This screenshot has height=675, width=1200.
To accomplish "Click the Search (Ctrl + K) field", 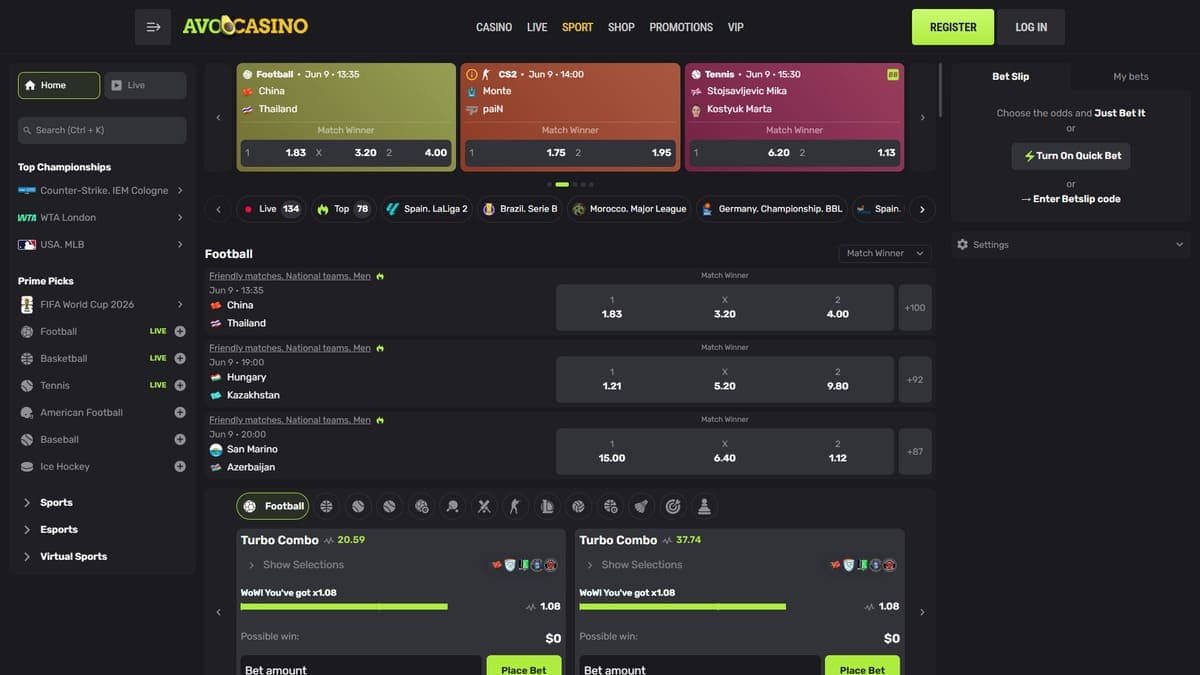I will [x=101, y=130].
